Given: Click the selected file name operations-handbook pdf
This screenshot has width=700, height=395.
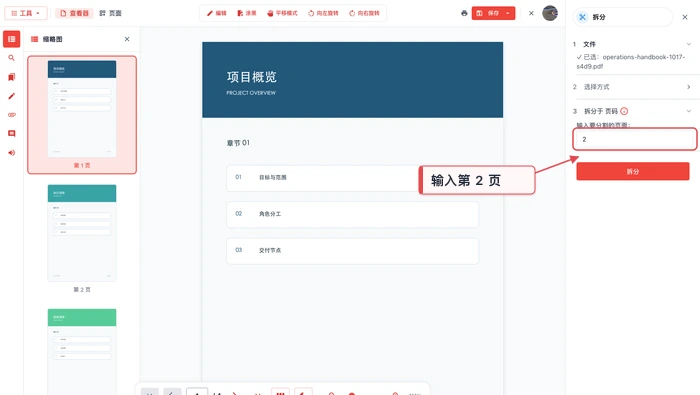Looking at the screenshot, I should (x=631, y=62).
